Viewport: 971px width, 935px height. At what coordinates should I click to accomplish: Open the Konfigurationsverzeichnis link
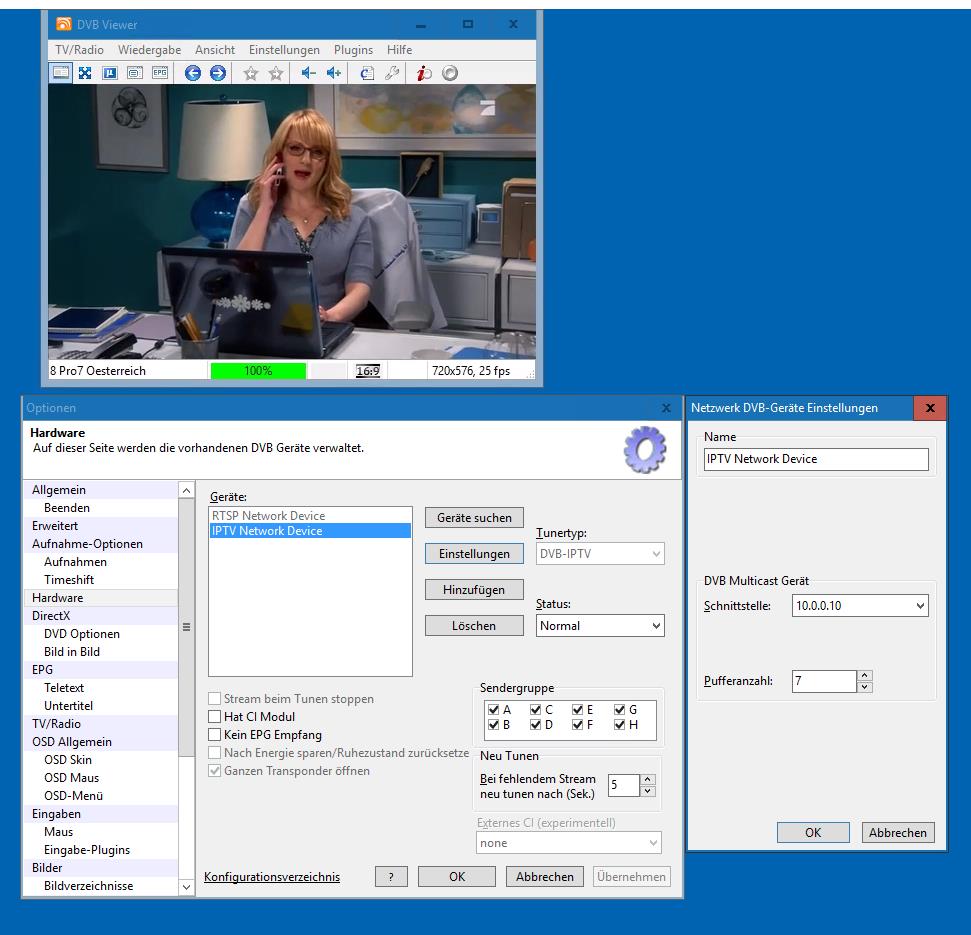272,877
